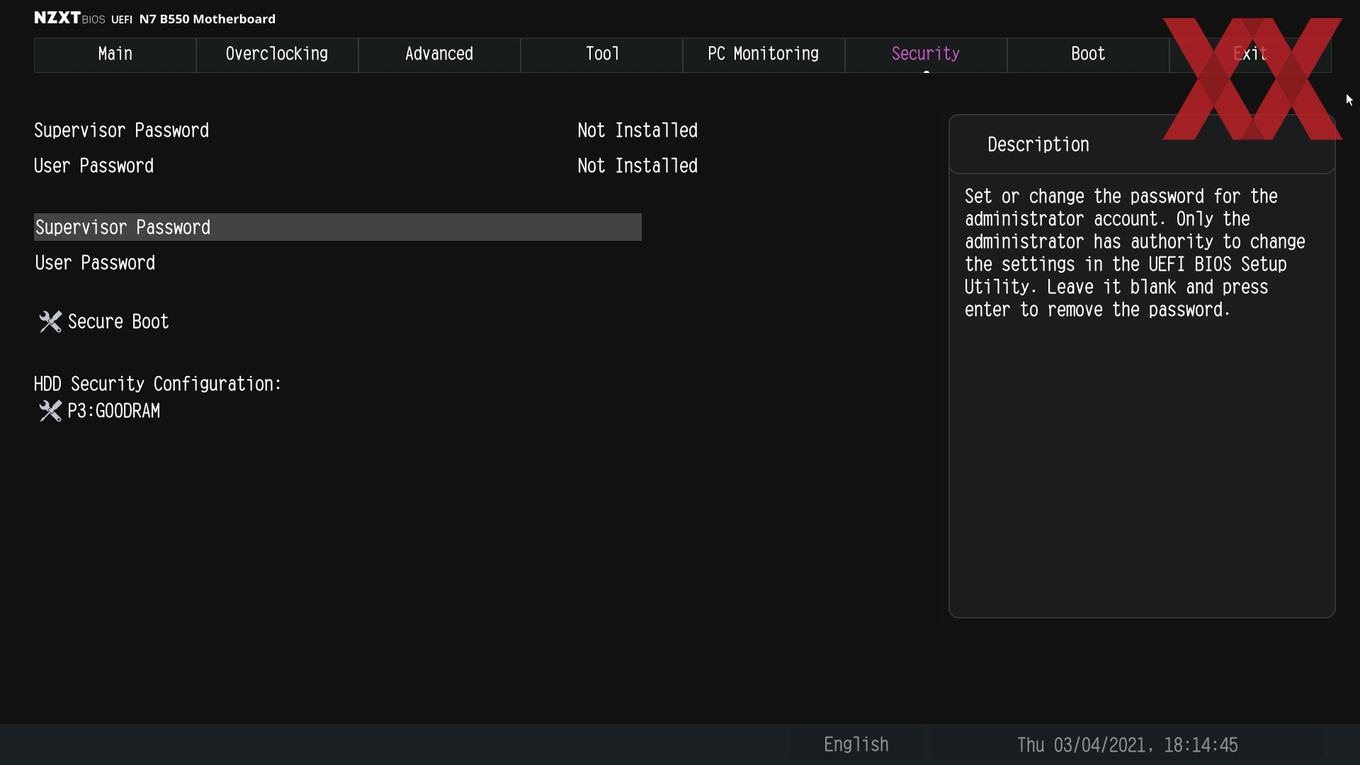The width and height of the screenshot is (1360, 765).
Task: Click the Description panel header
Action: click(x=1142, y=145)
